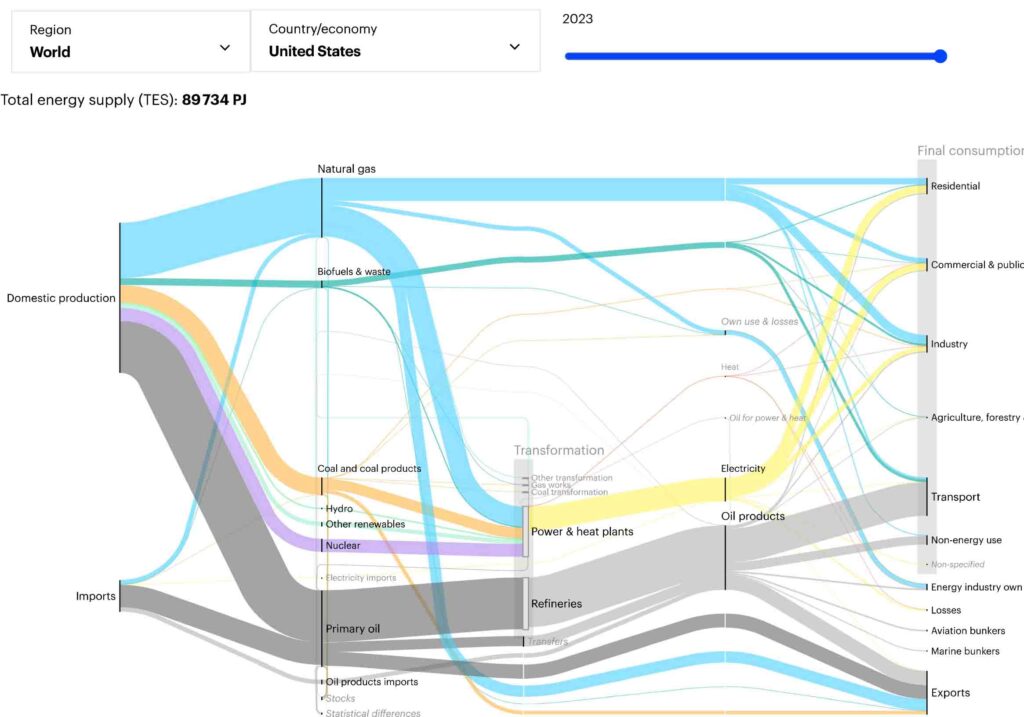Click the chevron arrow in the Region selector
The image size is (1024, 717).
click(224, 48)
